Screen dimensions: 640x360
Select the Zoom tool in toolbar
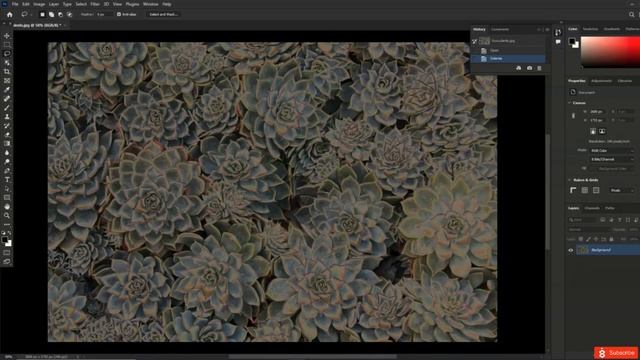[7, 216]
